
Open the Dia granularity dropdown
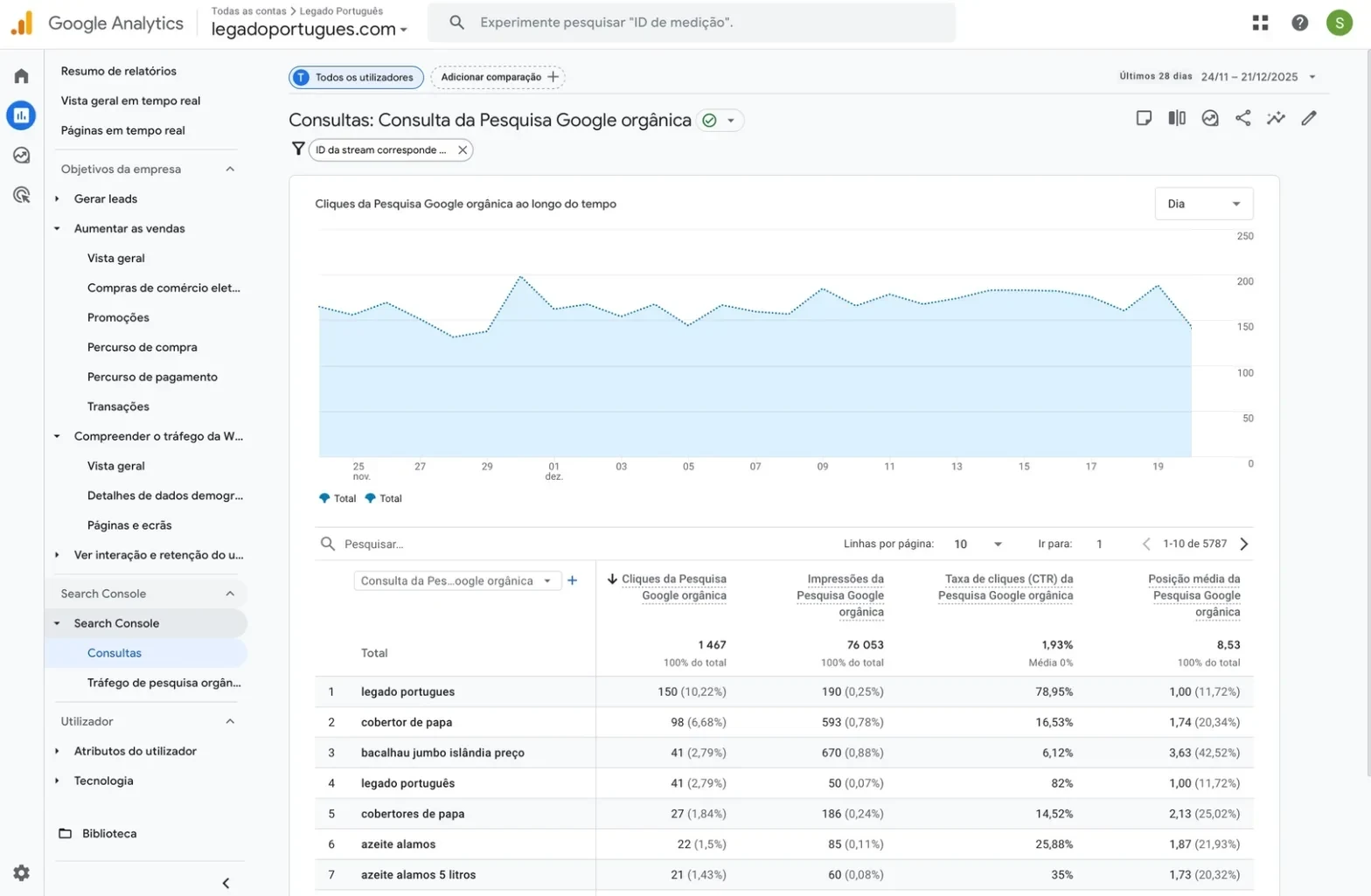point(1203,204)
